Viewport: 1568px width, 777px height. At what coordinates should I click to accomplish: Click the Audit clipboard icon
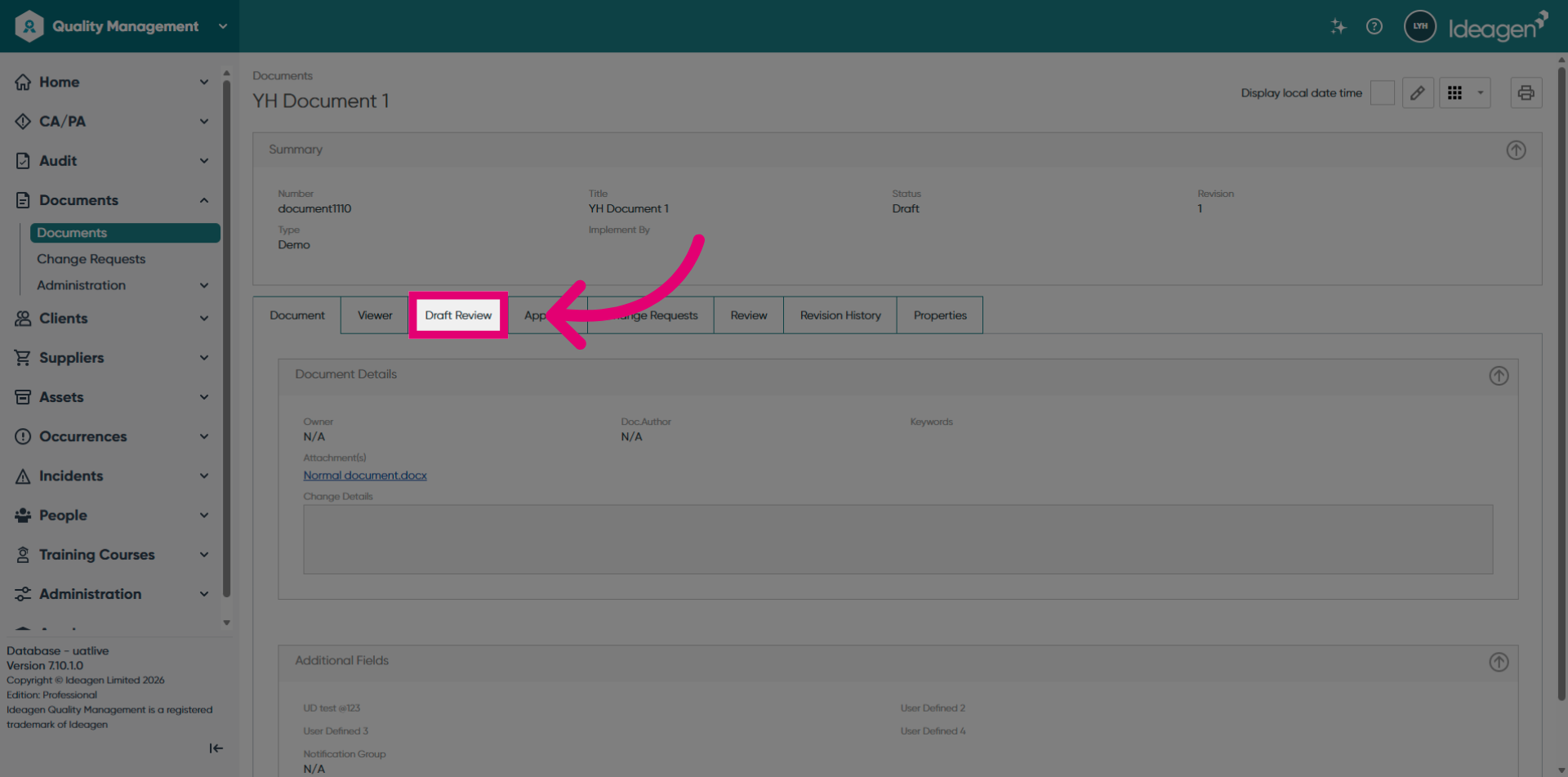(x=23, y=161)
